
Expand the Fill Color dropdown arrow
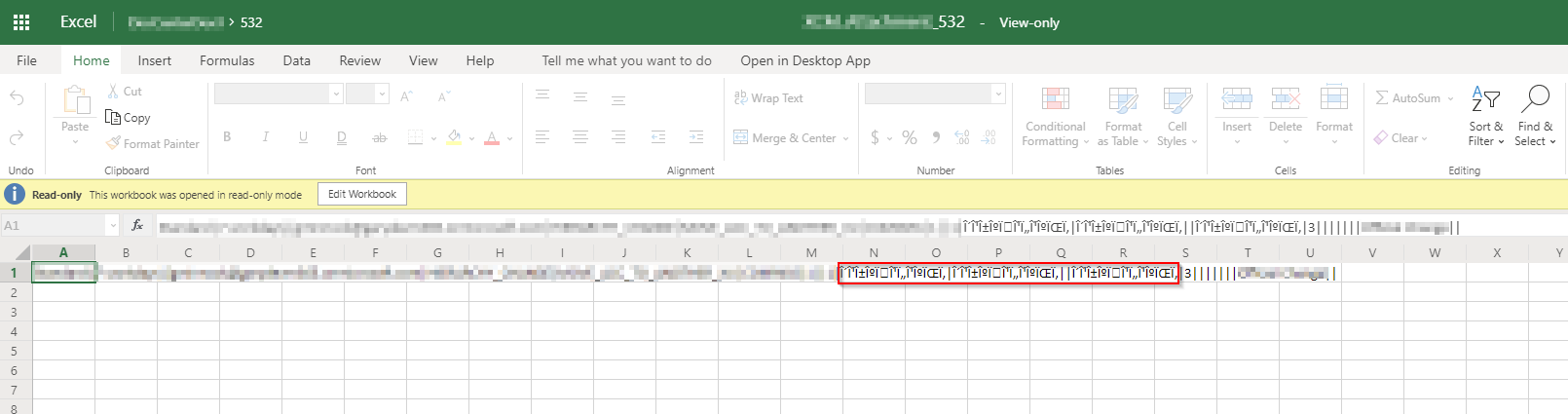[x=471, y=138]
